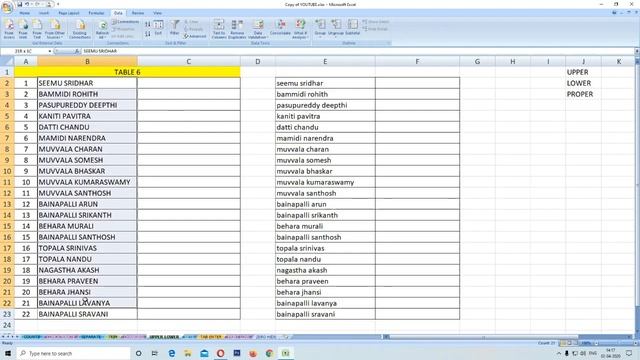640x360 pixels.
Task: Click the Refresh All button
Action: click(x=102, y=29)
